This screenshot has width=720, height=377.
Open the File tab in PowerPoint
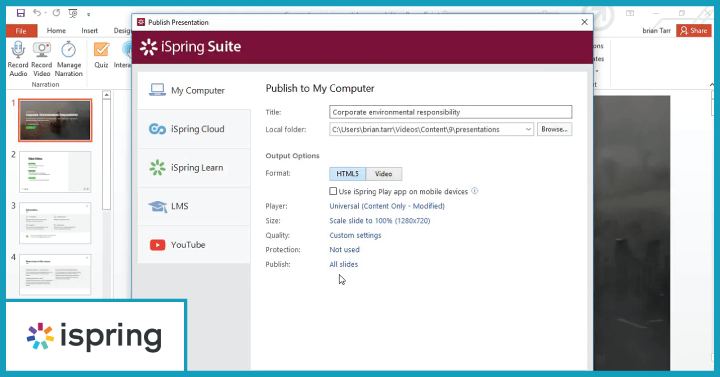pyautogui.click(x=21, y=31)
